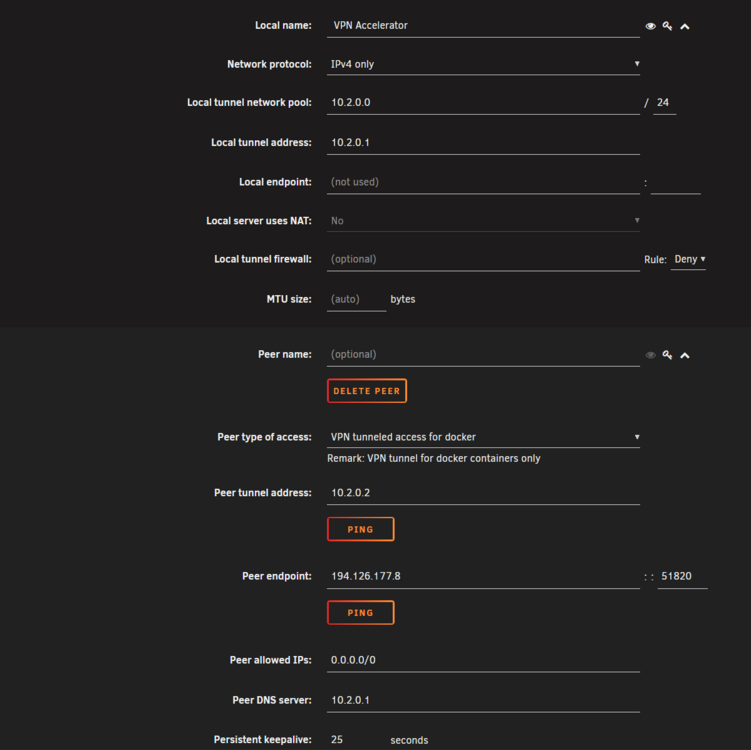Focus the Local endpoint port field
The width and height of the screenshot is (751, 750).
coord(676,182)
